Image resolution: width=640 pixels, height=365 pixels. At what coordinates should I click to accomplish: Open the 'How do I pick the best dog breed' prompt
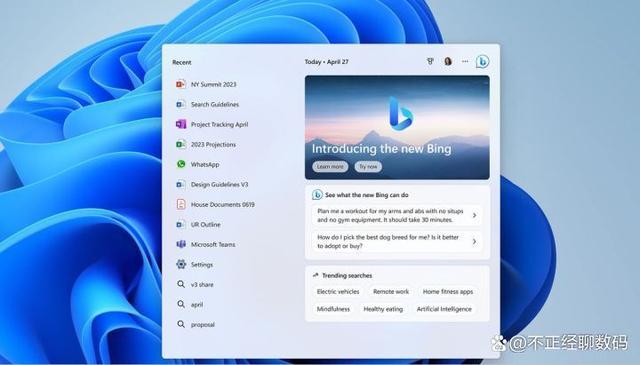(388, 241)
